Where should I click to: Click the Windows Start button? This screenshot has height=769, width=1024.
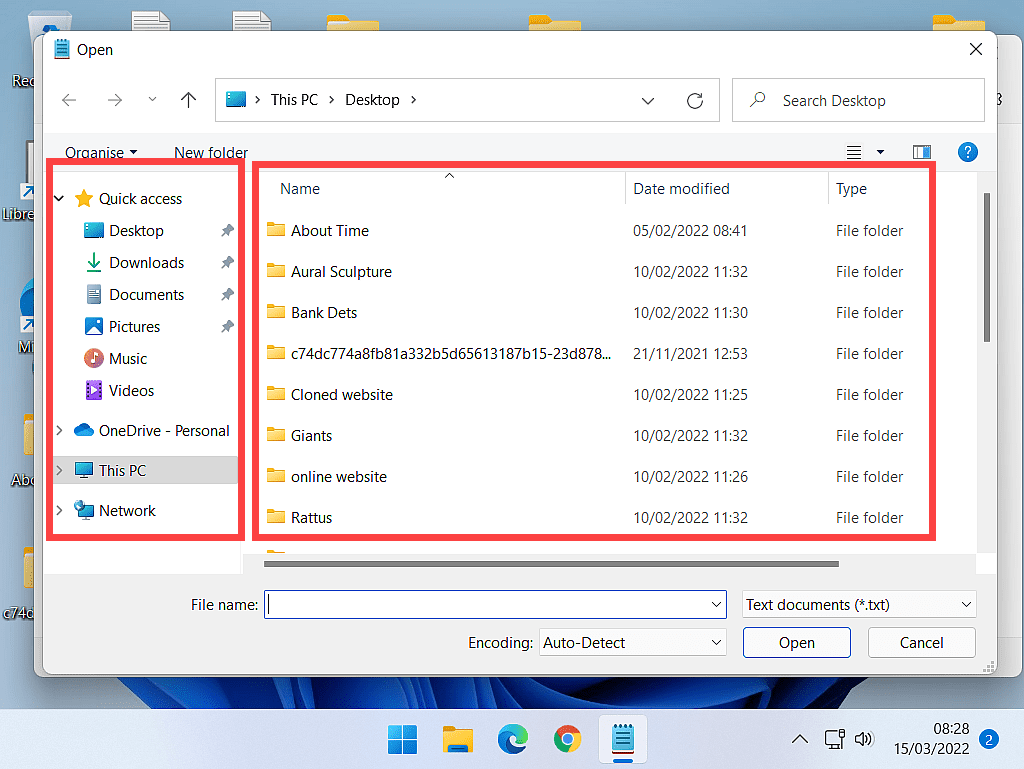(403, 740)
